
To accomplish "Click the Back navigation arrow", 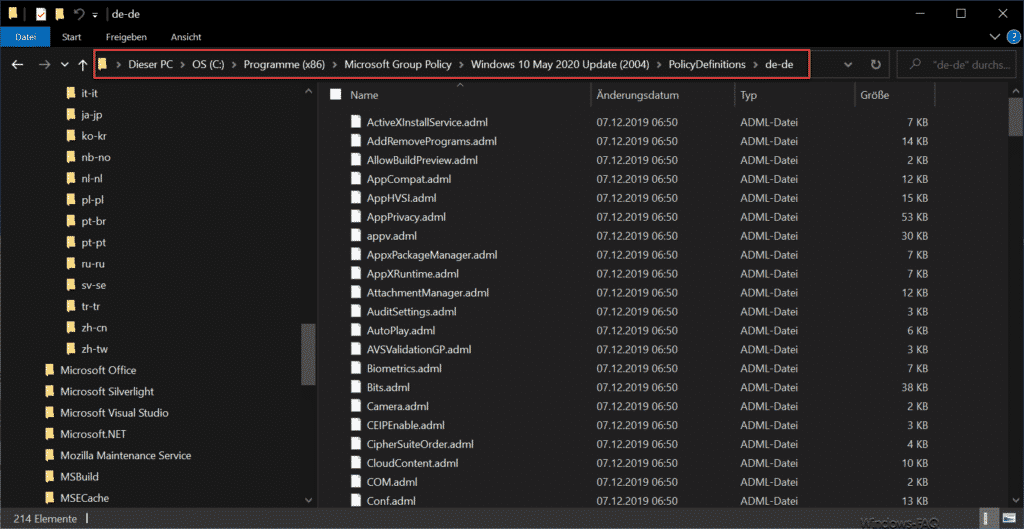I will (18, 65).
